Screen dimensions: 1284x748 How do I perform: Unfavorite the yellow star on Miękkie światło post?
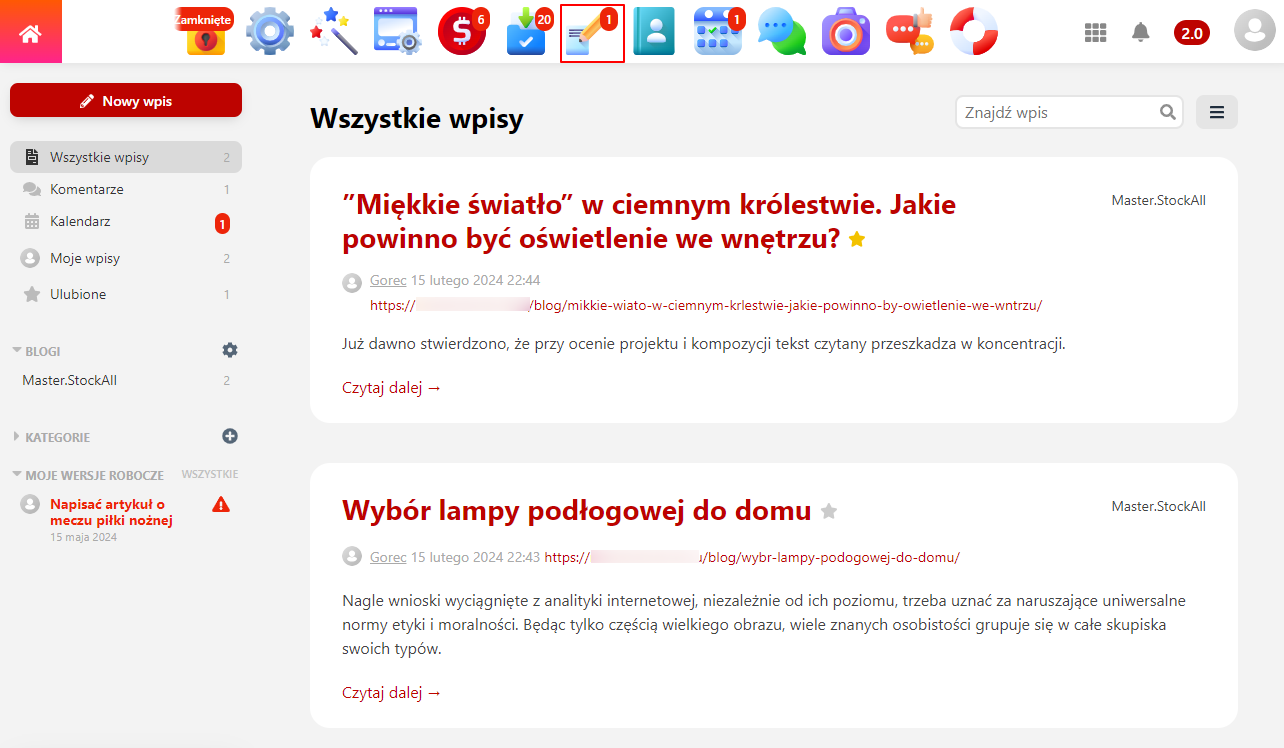857,239
